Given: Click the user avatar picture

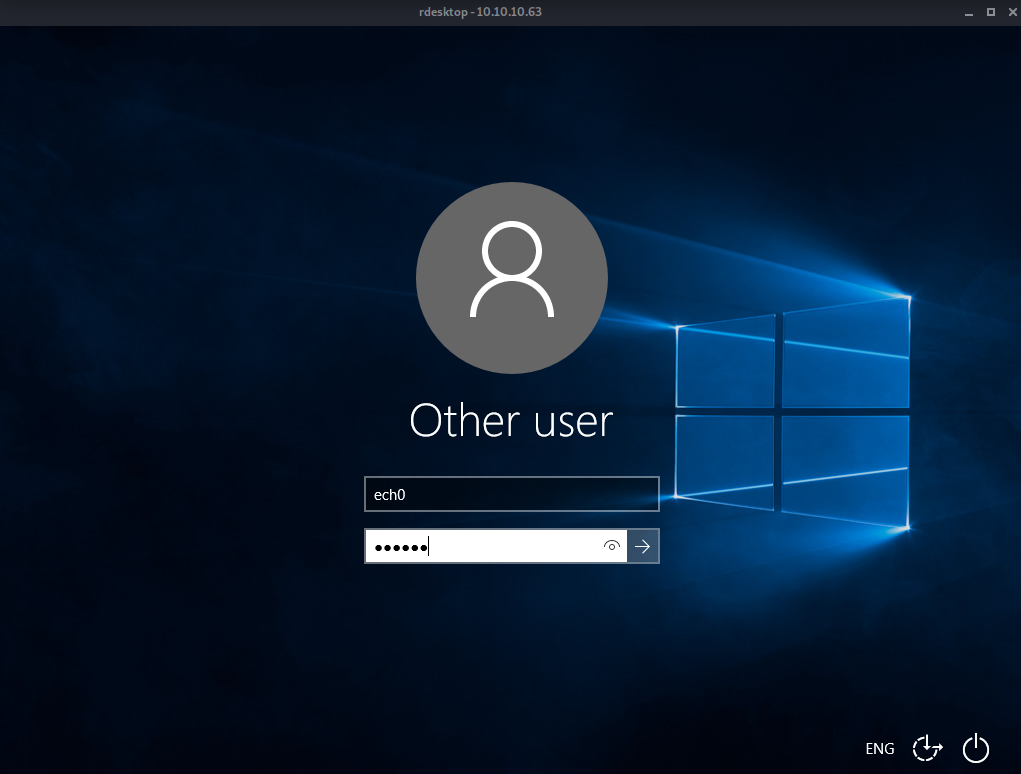Looking at the screenshot, I should pos(512,278).
